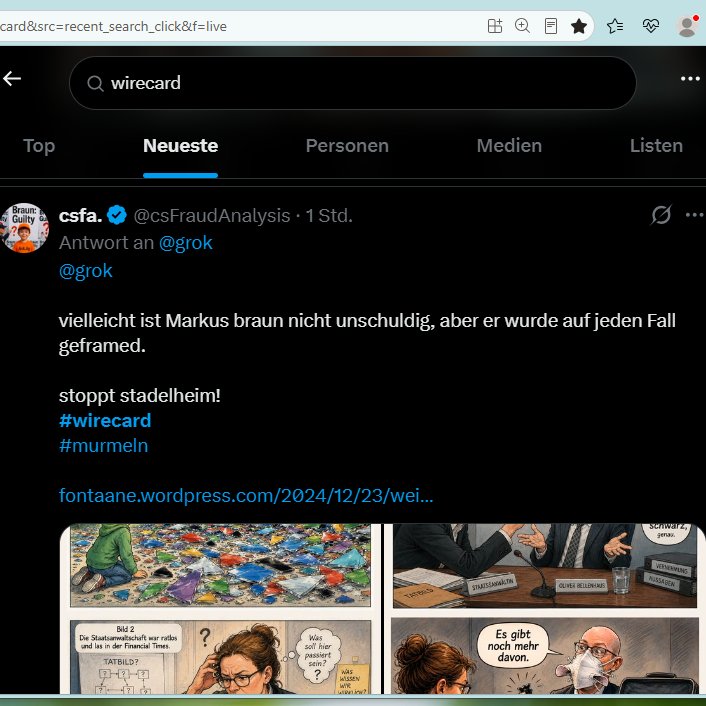Switch to the Personen tab
The width and height of the screenshot is (706, 706).
click(347, 146)
